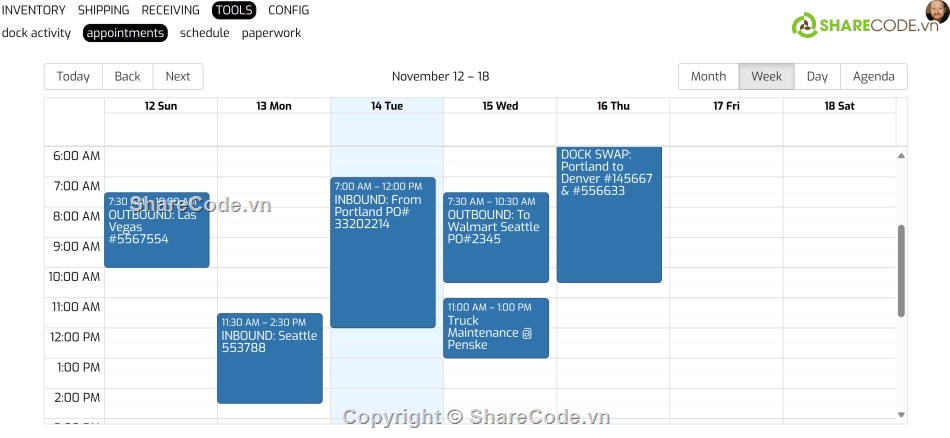Image resolution: width=950 pixels, height=438 pixels.
Task: Select the 13 Mon column header
Action: (274, 106)
